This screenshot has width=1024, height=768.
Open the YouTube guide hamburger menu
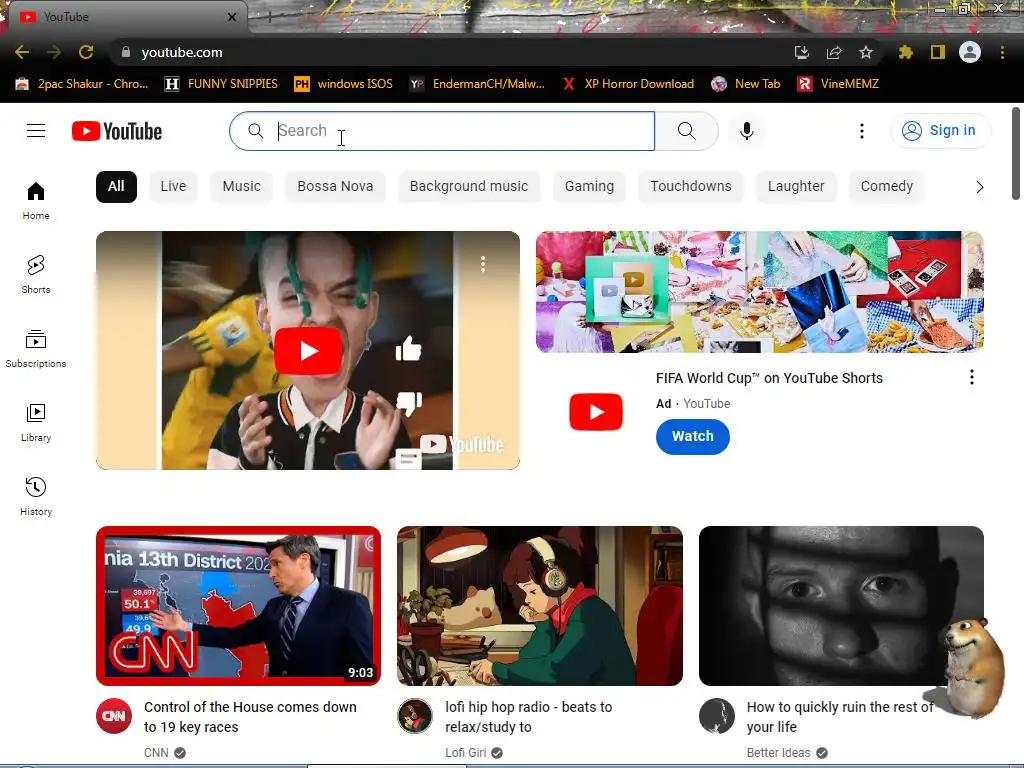coord(36,131)
